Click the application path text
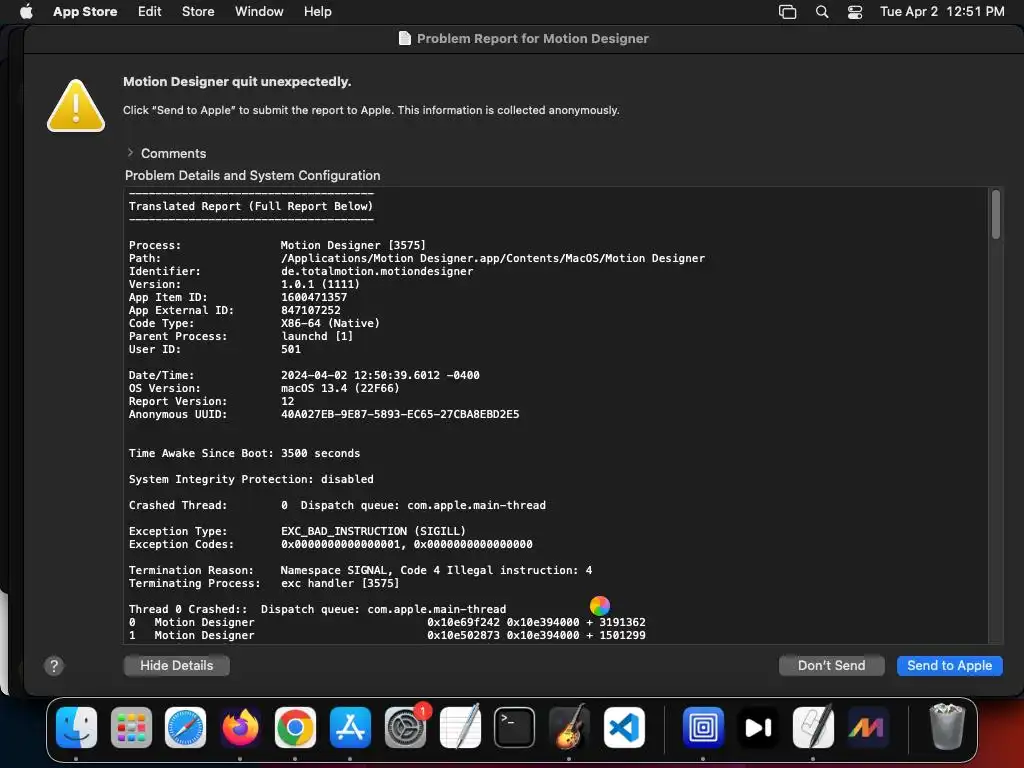 492,258
